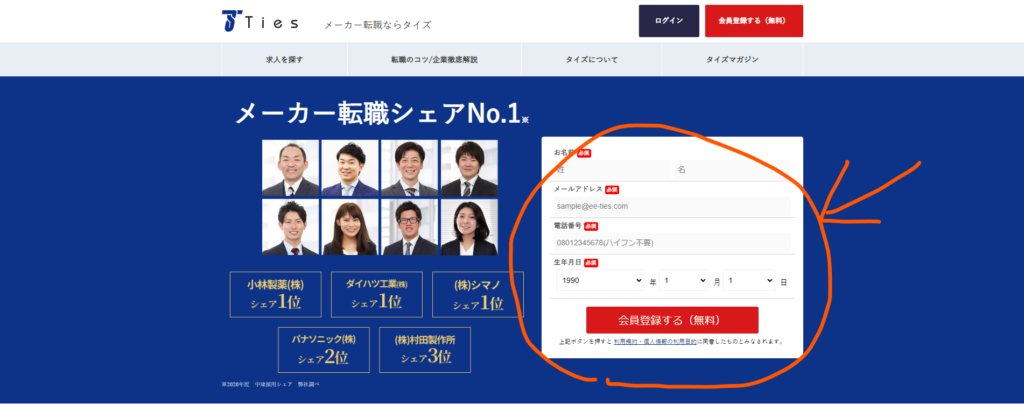1024x404 pixels.
Task: Open the 求人を探す menu item
Action: pyautogui.click(x=285, y=59)
